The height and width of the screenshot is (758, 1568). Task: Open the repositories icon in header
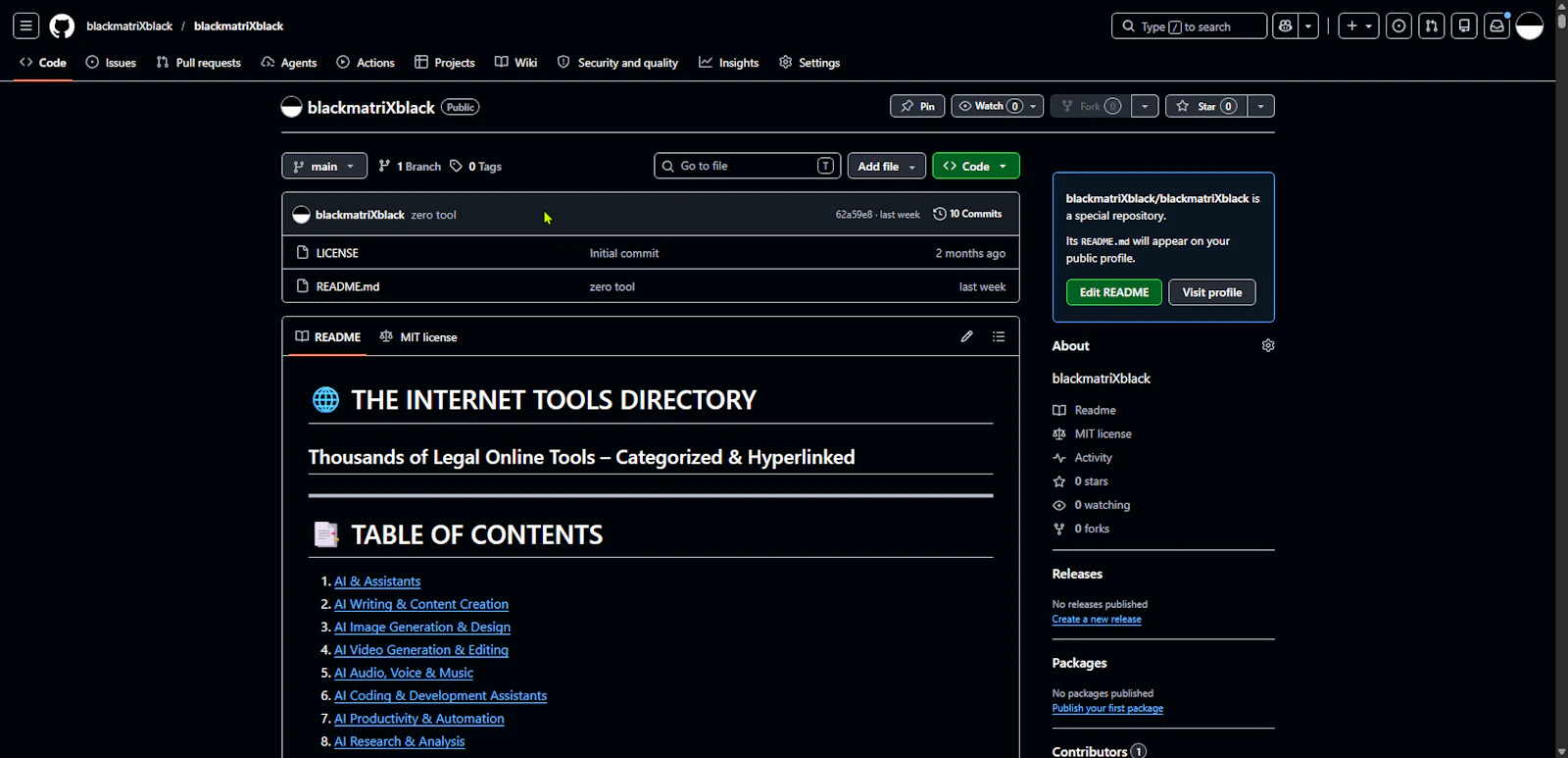click(1464, 26)
